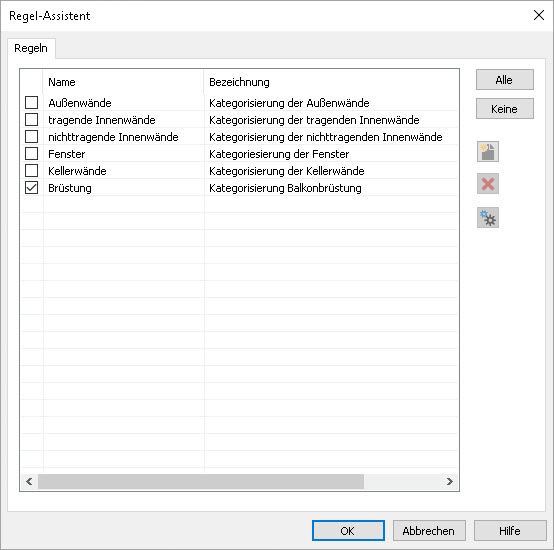
Task: Tick the Fenster rule checkbox
Action: click(x=31, y=153)
